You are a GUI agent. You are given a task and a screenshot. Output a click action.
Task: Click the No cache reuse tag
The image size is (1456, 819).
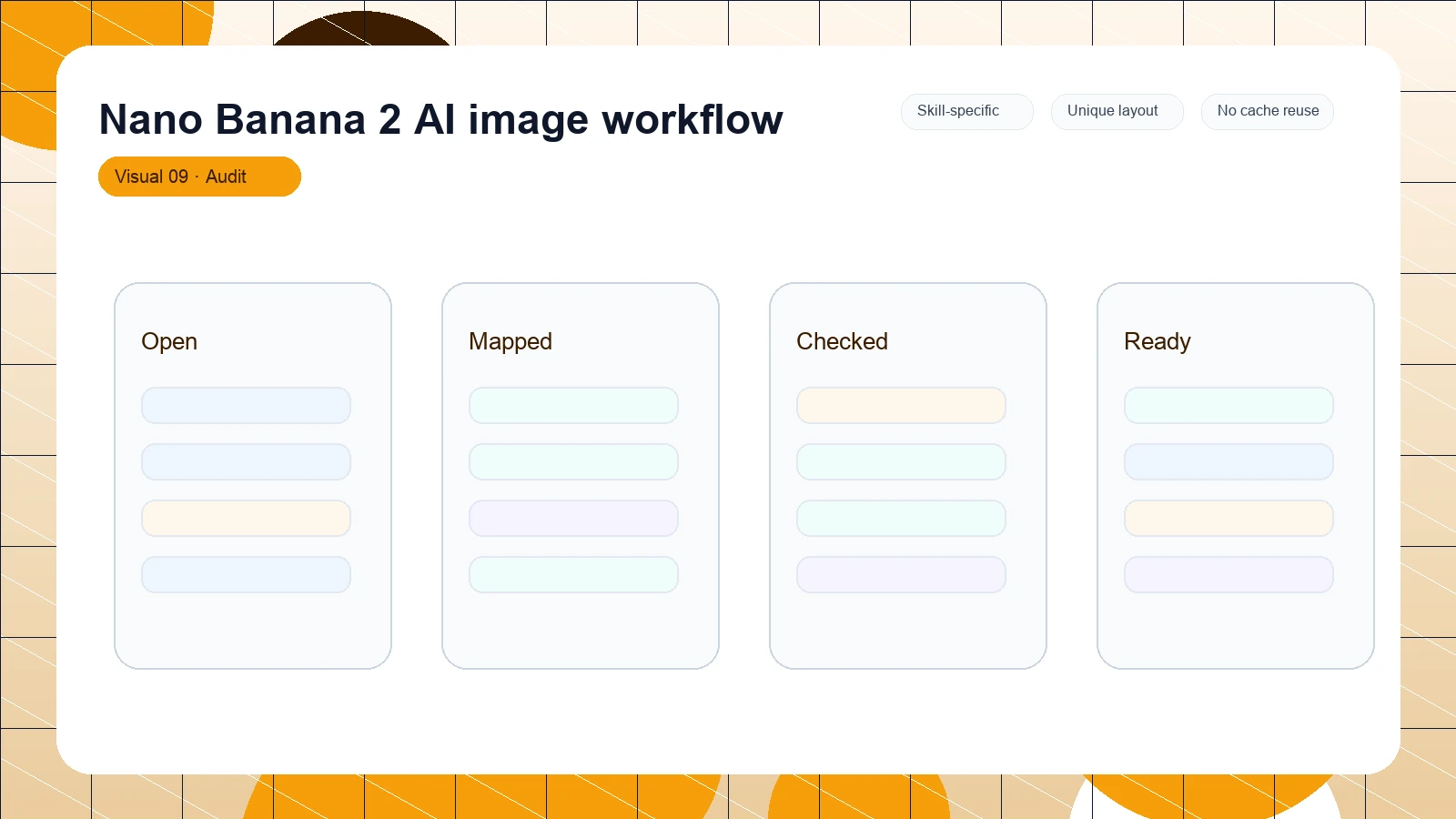(x=1267, y=111)
